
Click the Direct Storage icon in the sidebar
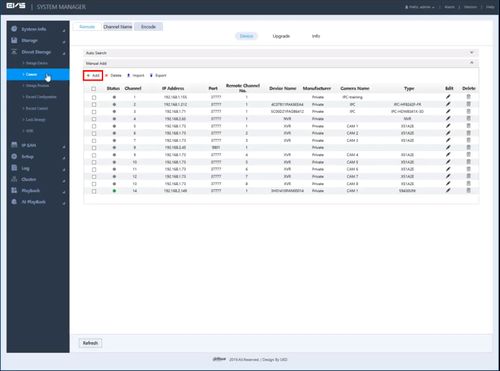point(14,52)
